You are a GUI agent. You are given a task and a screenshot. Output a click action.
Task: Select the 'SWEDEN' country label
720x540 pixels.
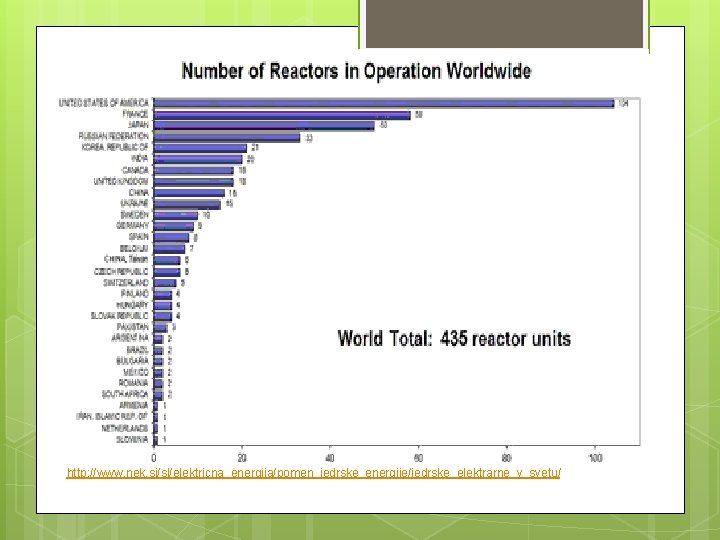coord(135,215)
